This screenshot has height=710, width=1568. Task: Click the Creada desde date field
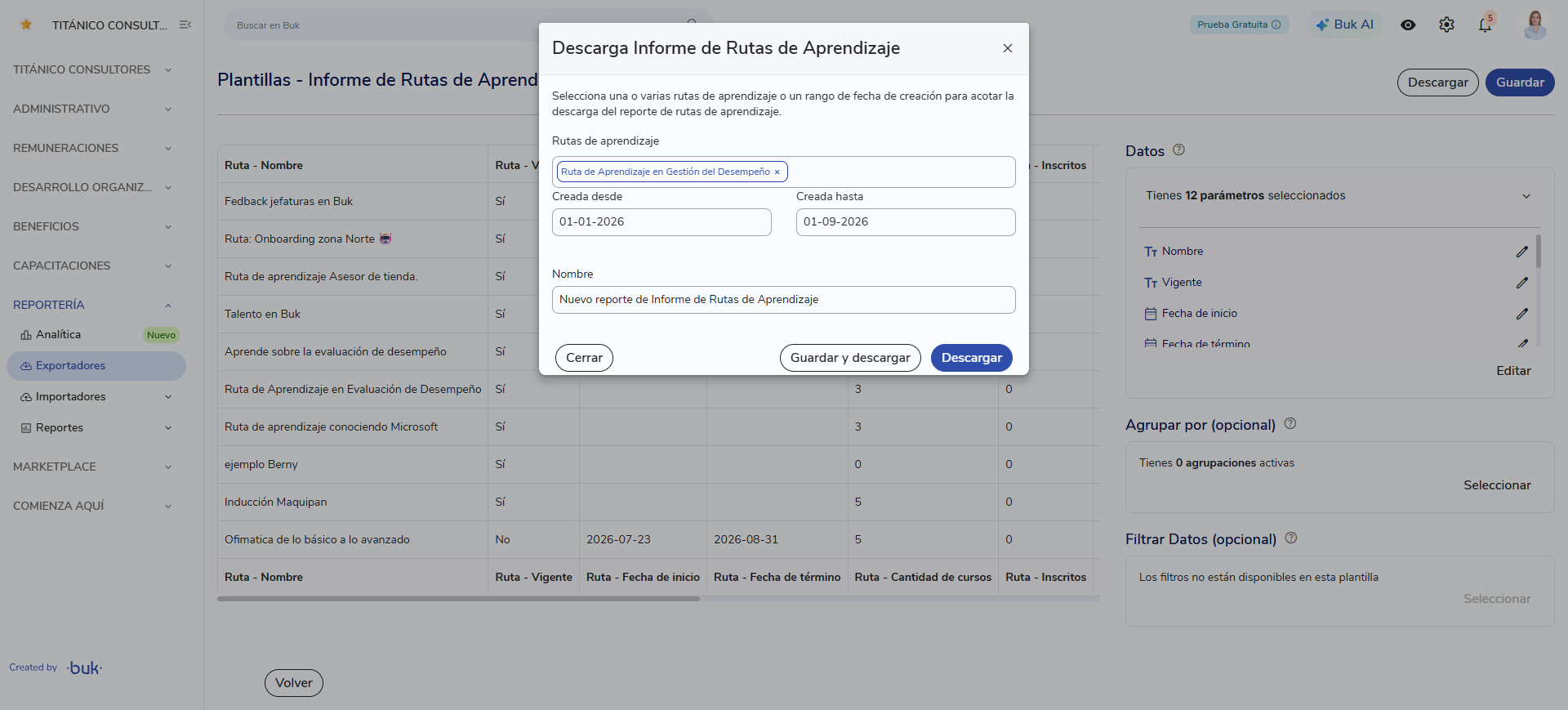[661, 222]
